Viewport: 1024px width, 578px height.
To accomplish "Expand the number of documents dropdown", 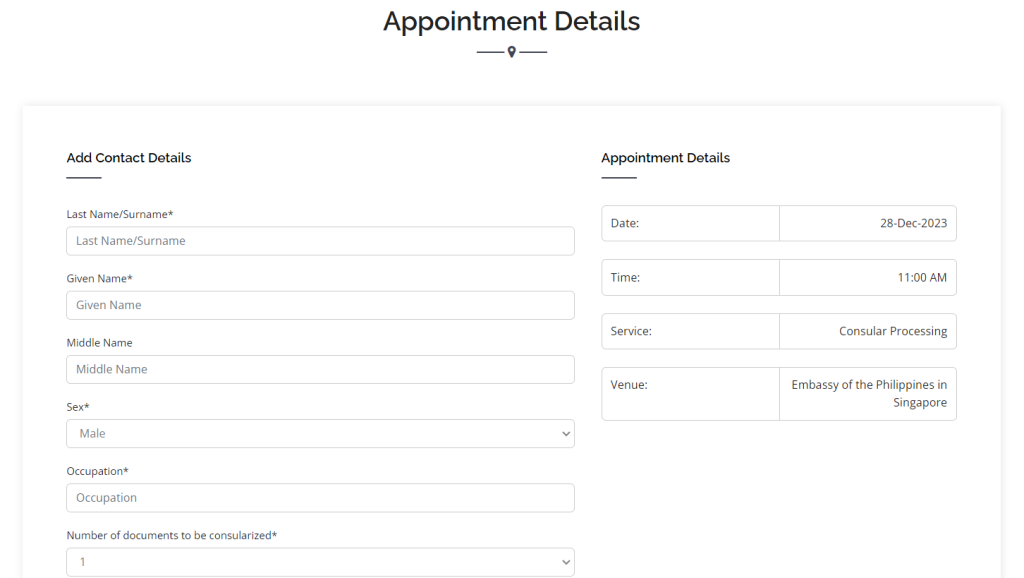I will [x=320, y=562].
